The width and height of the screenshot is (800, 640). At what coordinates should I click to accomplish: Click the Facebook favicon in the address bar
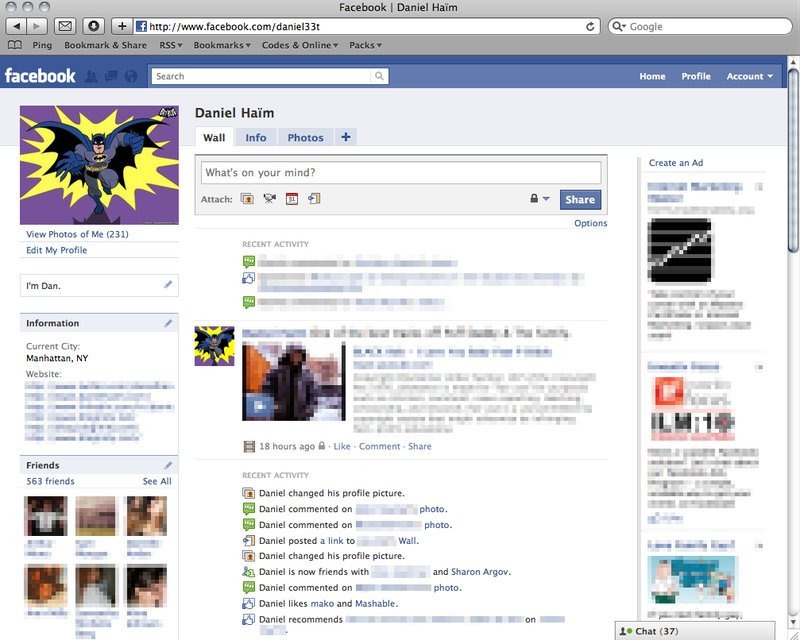(141, 27)
